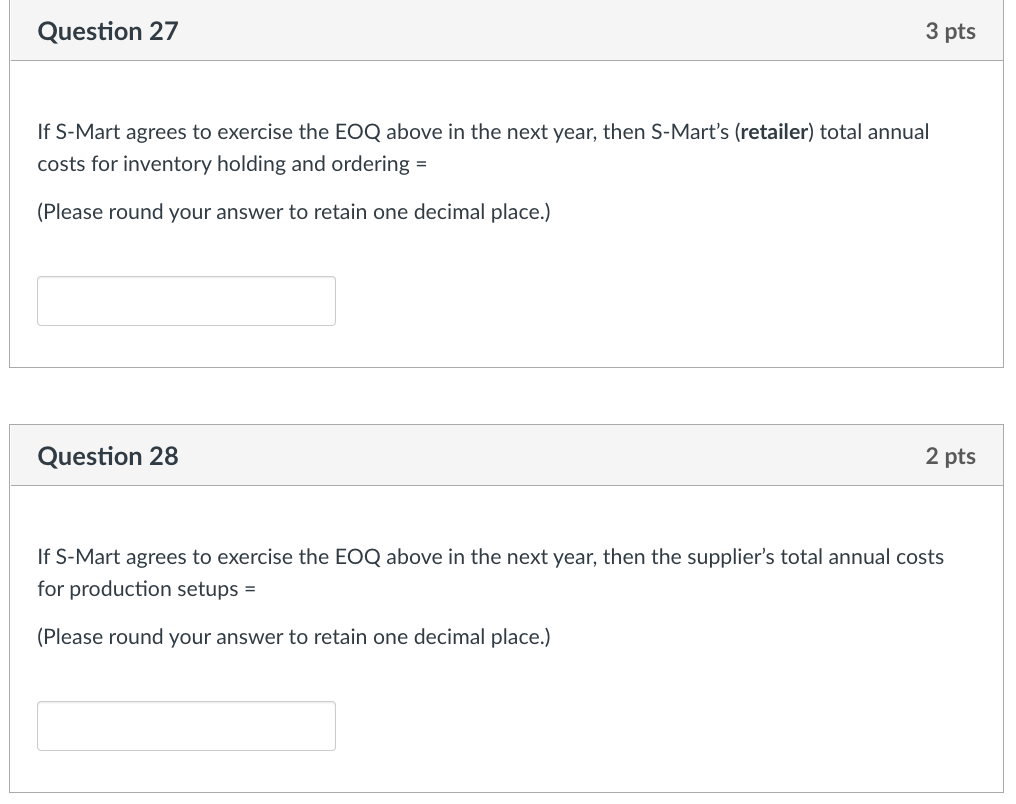
Task: Click the 2 pts label for Question 28
Action: [x=949, y=456]
